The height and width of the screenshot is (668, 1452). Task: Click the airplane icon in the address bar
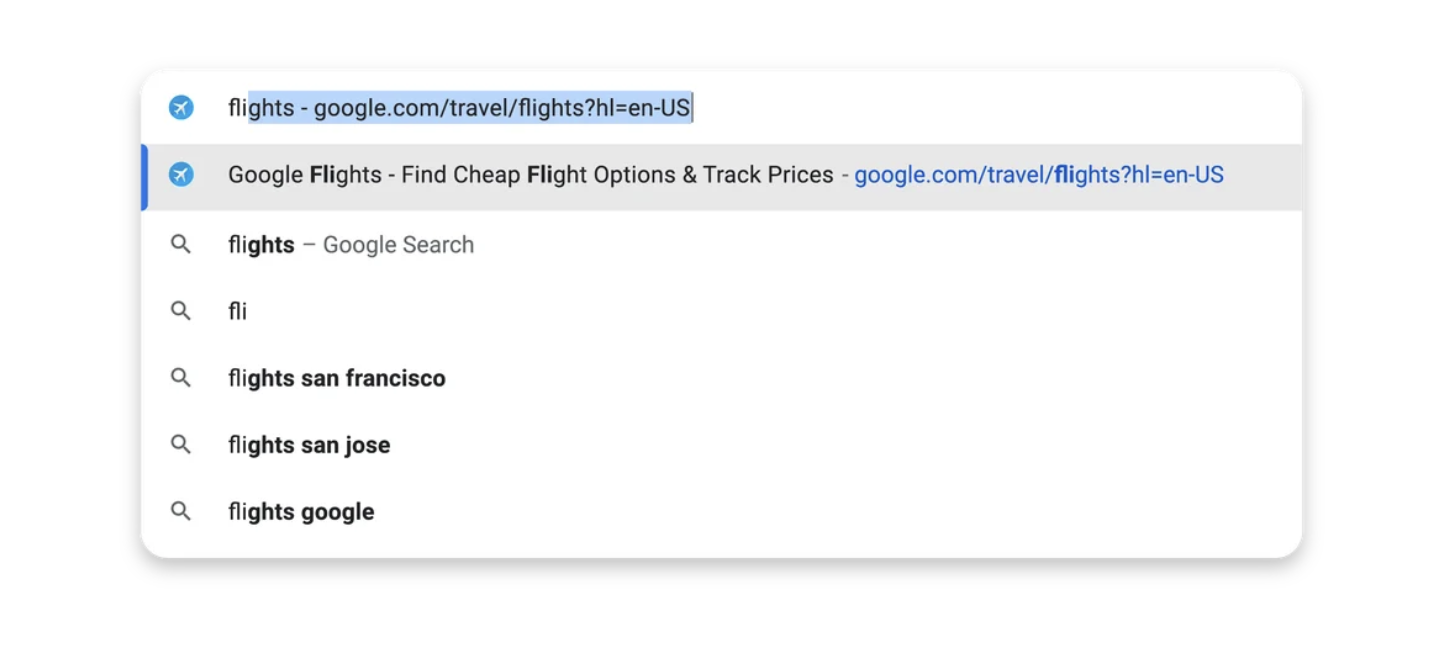181,108
